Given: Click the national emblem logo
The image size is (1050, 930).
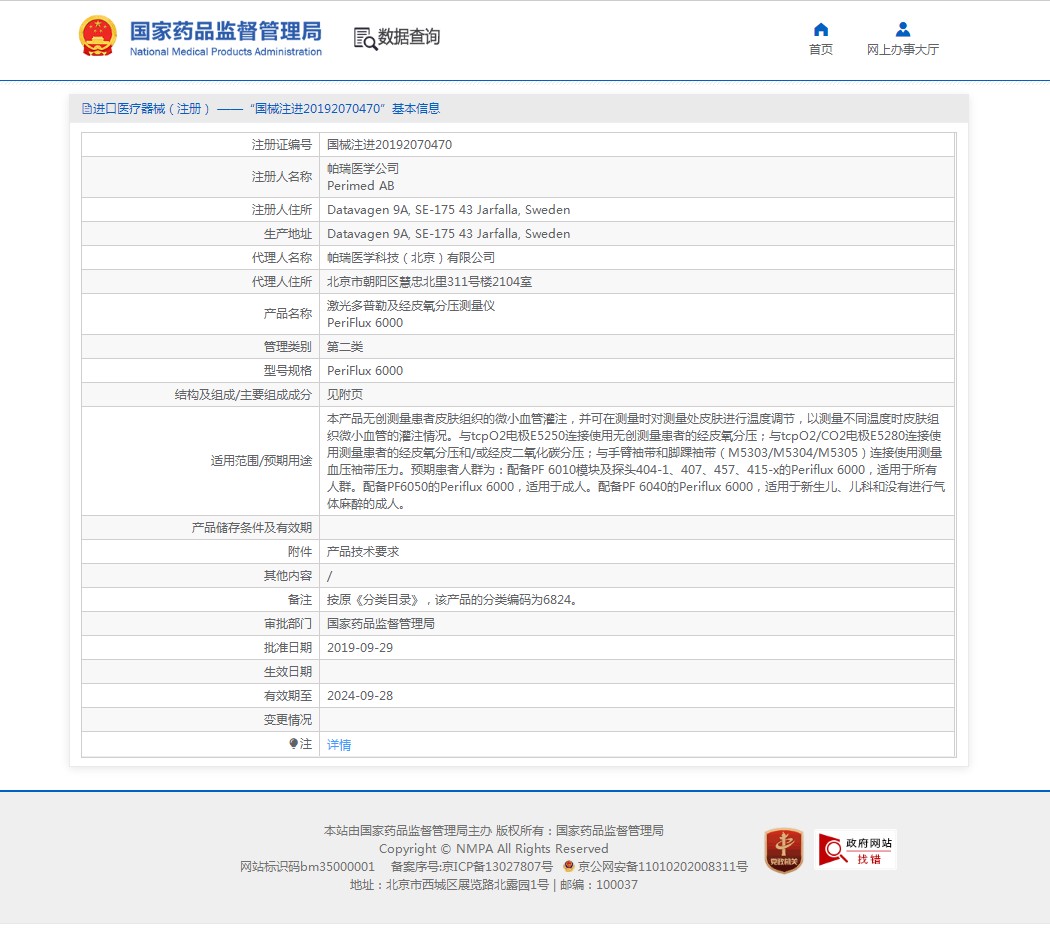Looking at the screenshot, I should (x=98, y=36).
